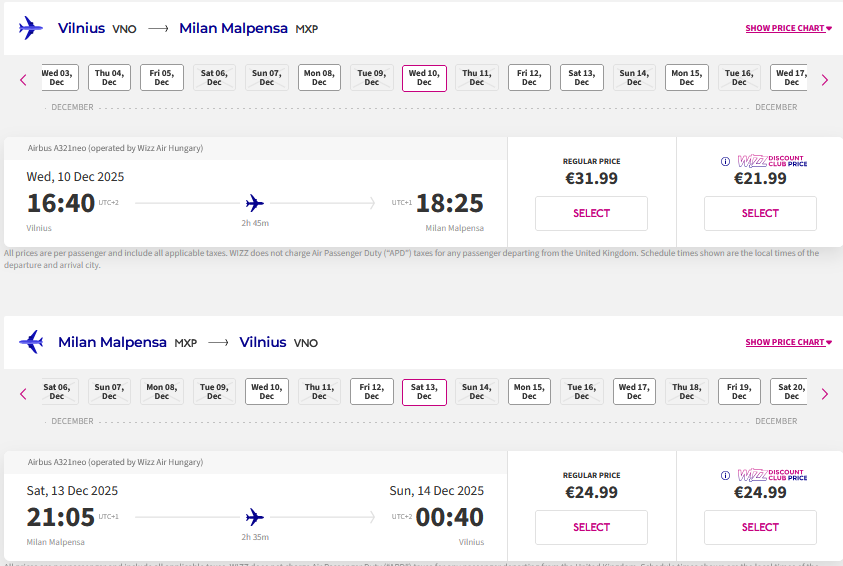Show later return dates with right arrow
The image size is (843, 566).
[x=824, y=394]
